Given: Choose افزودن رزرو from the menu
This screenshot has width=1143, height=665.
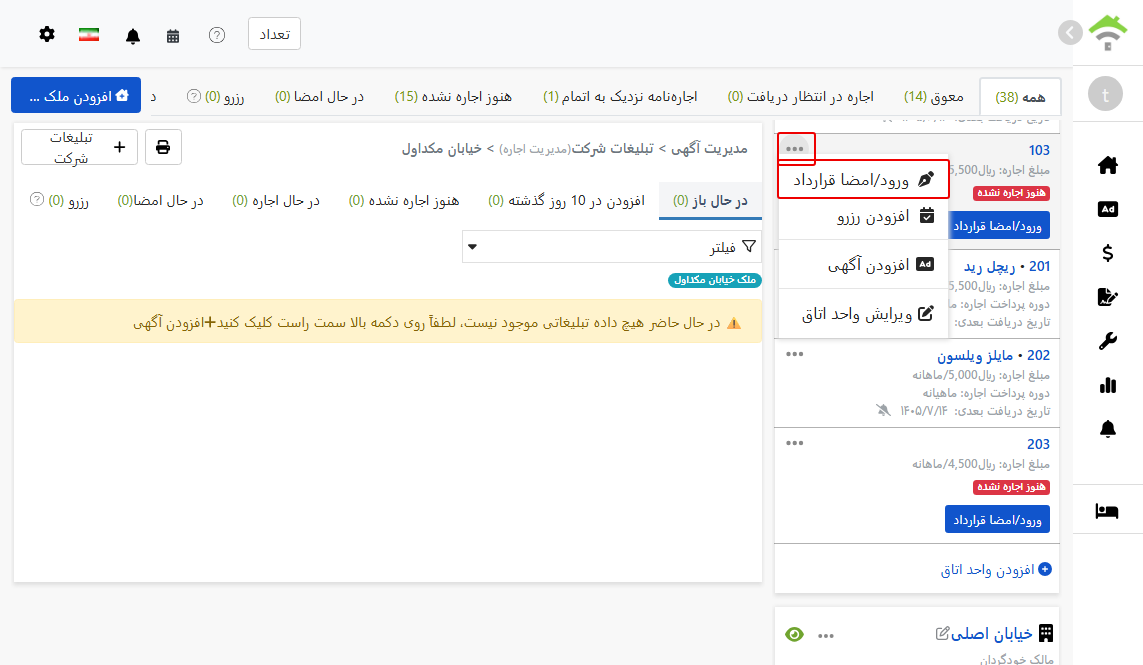Looking at the screenshot, I should pyautogui.click(x=863, y=216).
